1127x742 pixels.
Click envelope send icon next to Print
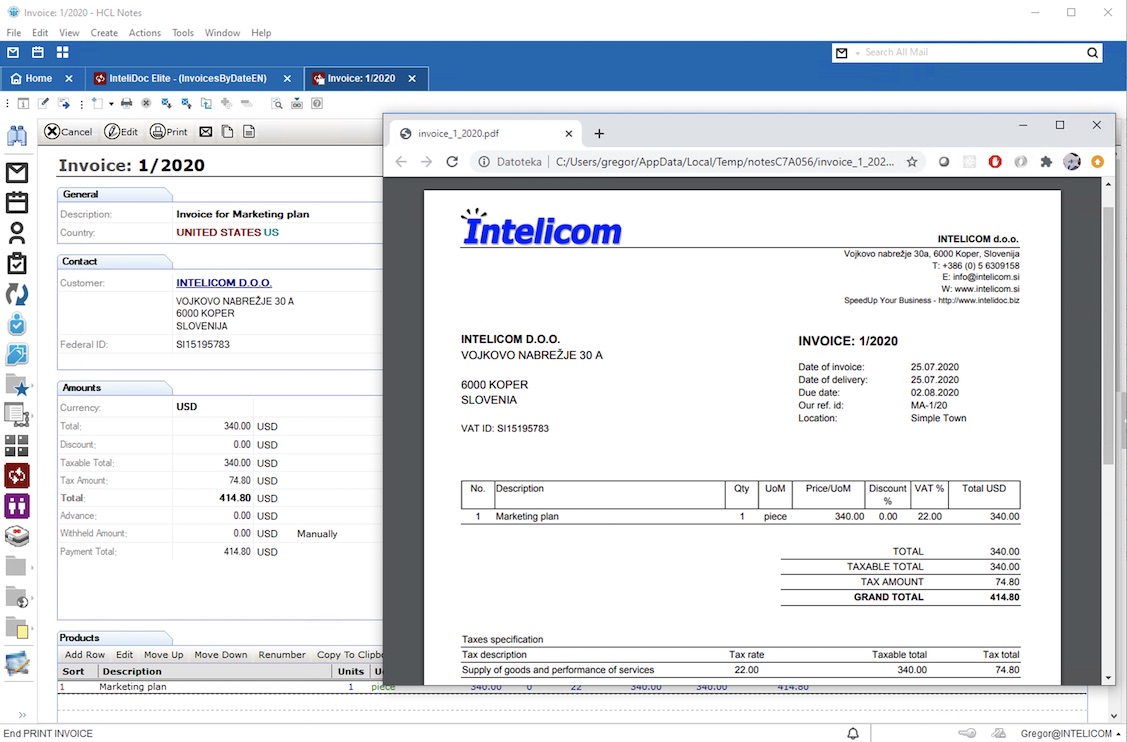pyautogui.click(x=206, y=132)
